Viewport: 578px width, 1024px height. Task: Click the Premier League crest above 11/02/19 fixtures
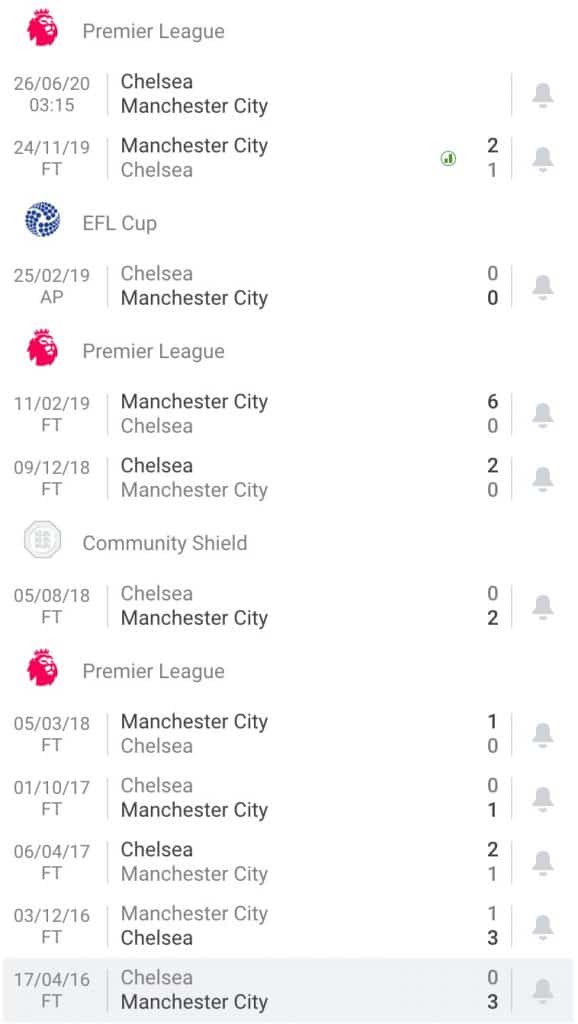pos(40,351)
